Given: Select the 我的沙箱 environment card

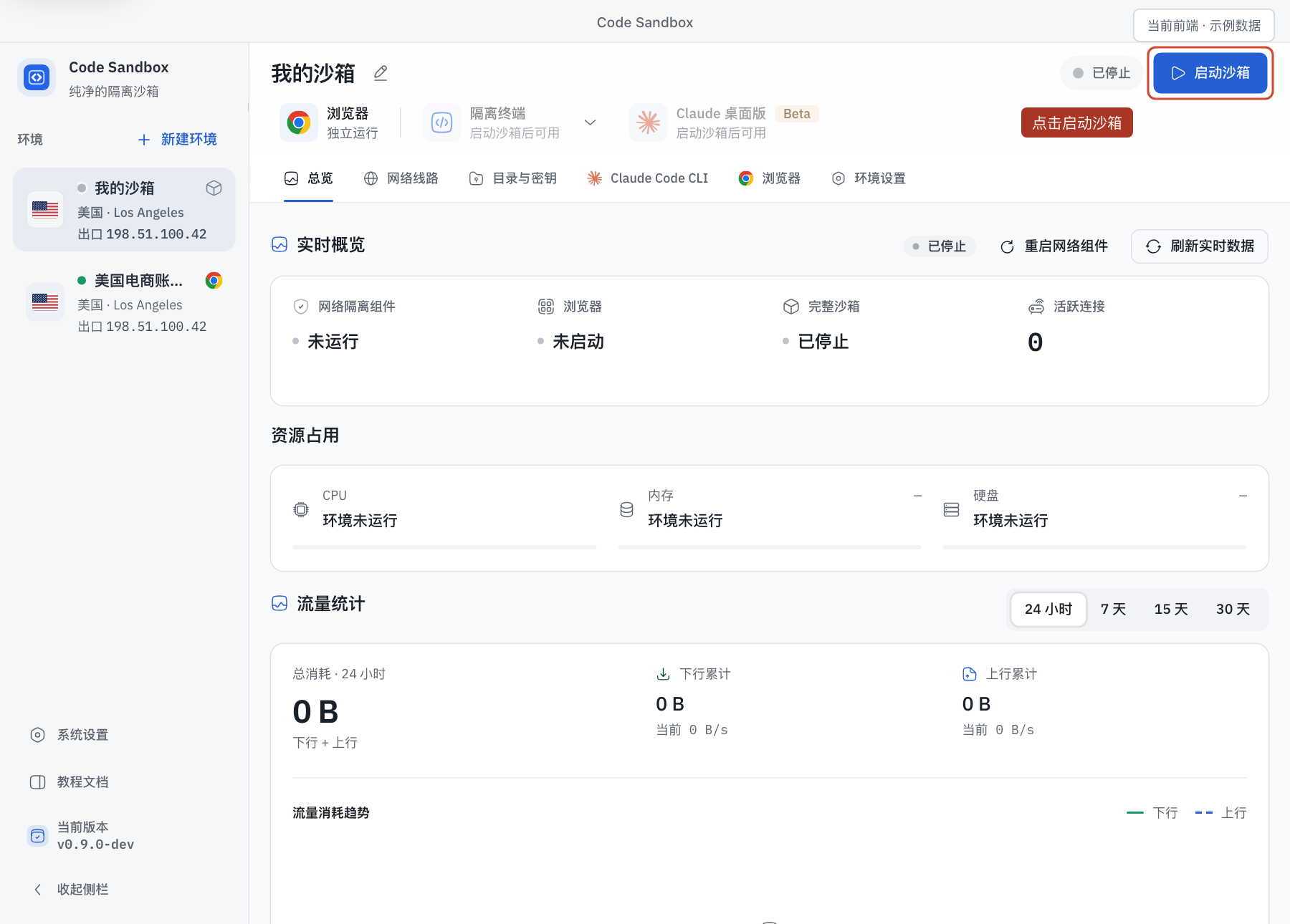Looking at the screenshot, I should (x=124, y=210).
